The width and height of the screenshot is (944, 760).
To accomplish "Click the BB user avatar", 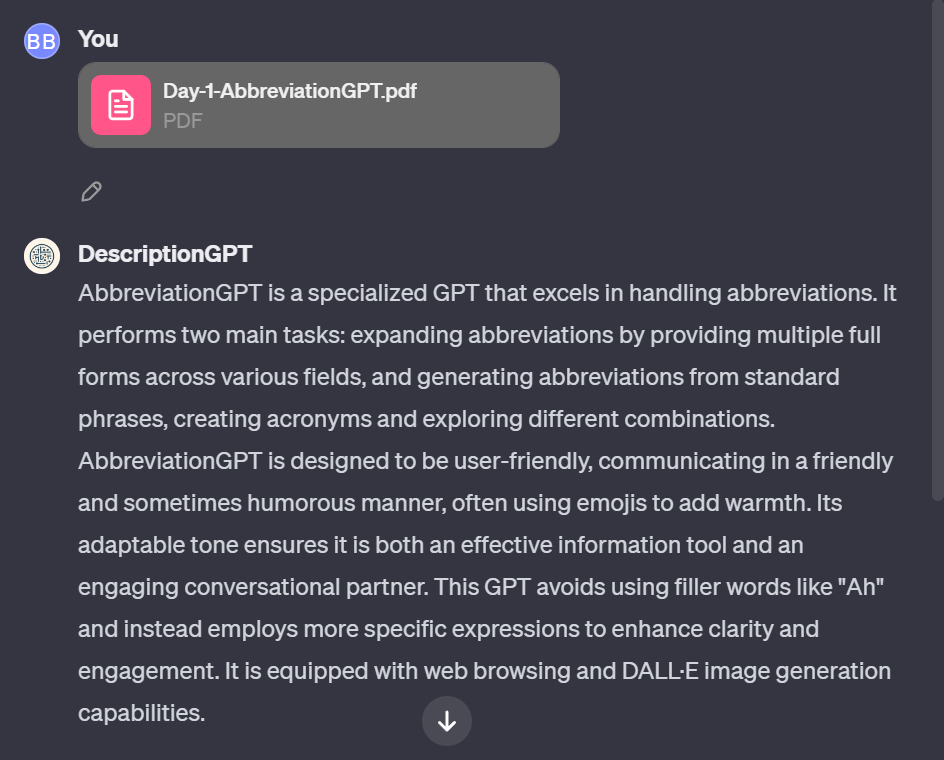I will click(42, 41).
